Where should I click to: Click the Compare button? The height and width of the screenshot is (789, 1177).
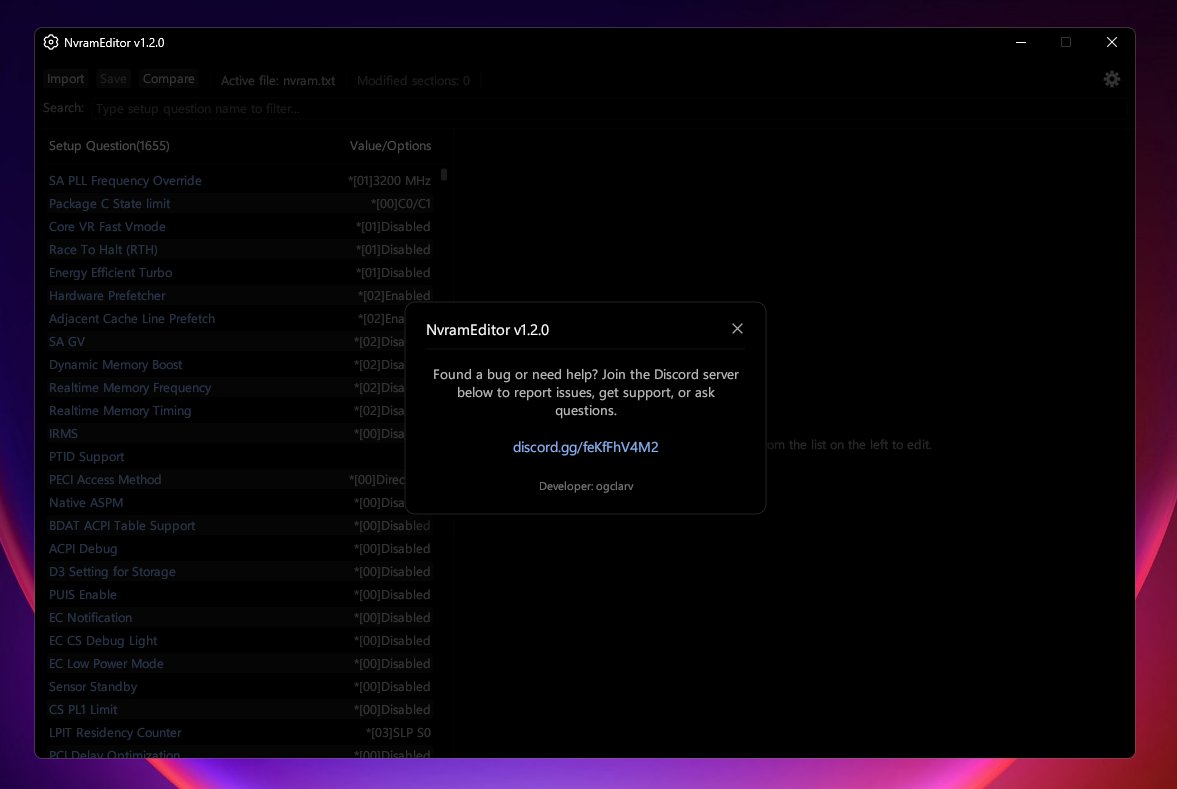169,79
